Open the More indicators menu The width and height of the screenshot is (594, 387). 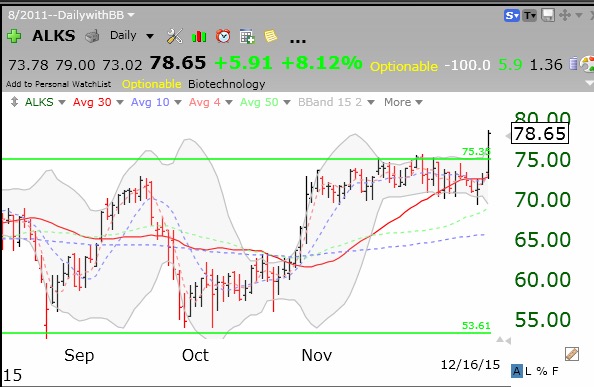(403, 102)
